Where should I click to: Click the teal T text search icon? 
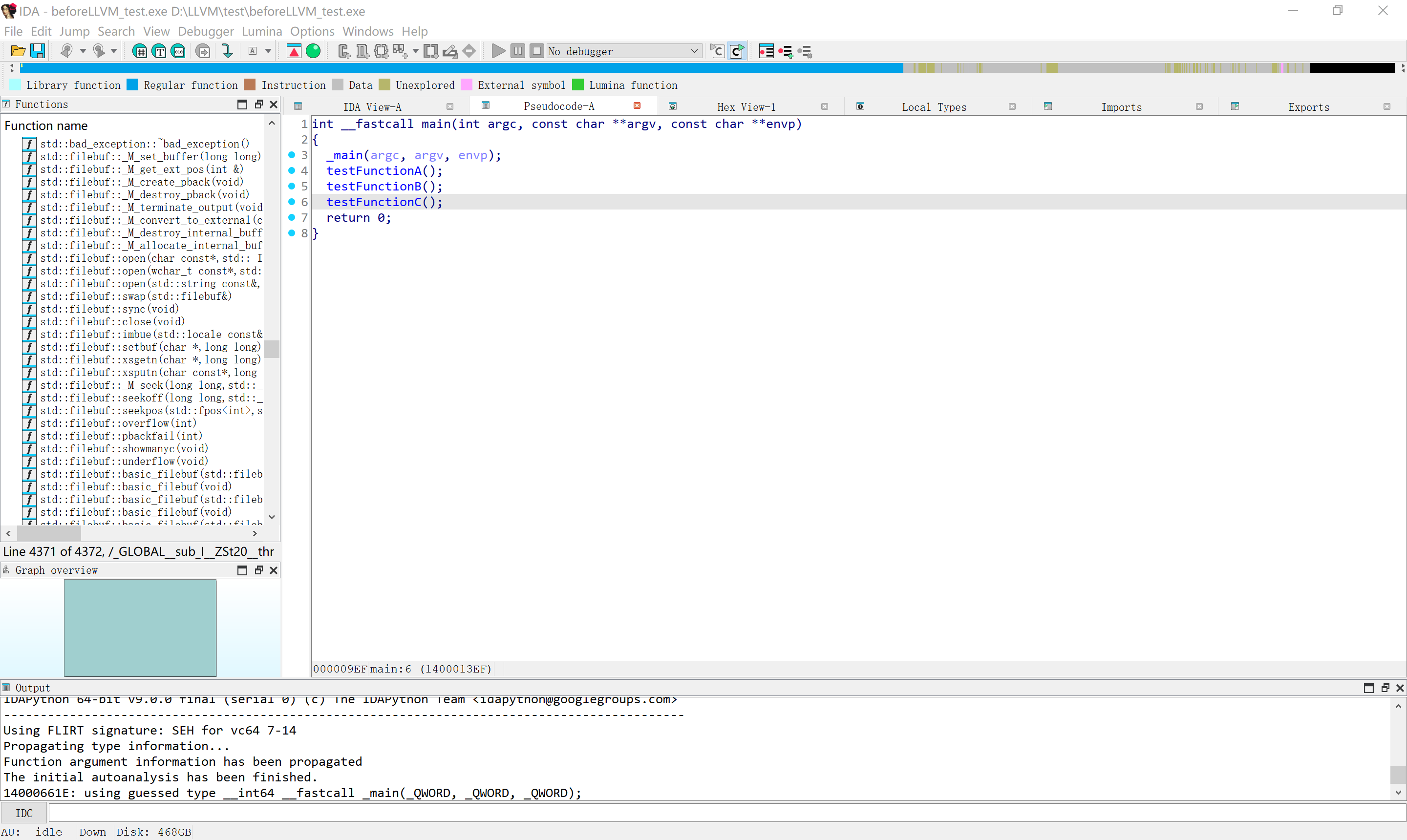click(x=160, y=51)
